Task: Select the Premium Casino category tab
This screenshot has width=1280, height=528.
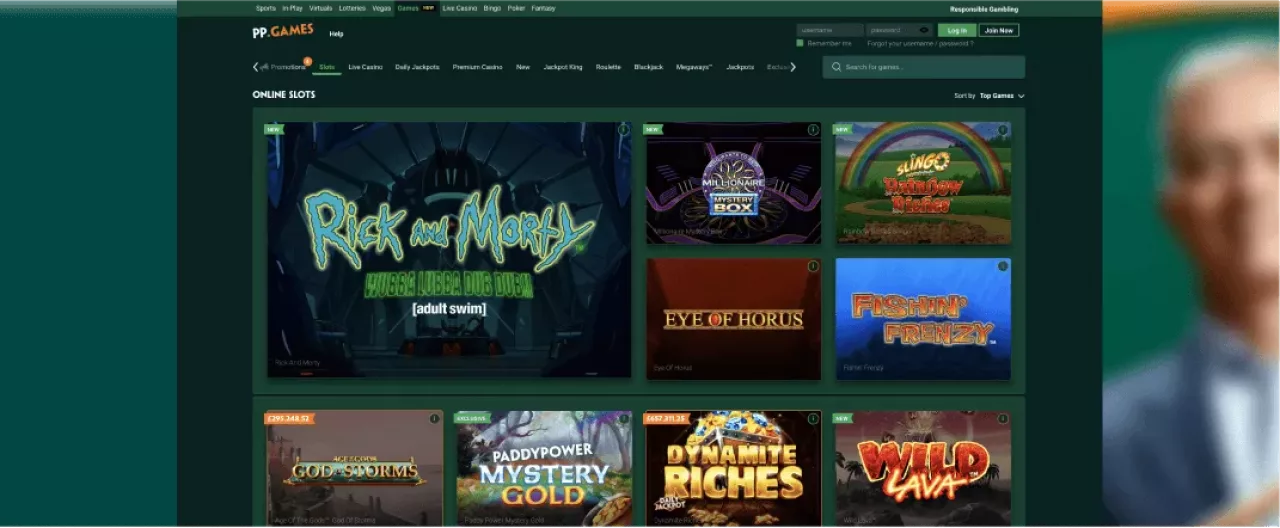Action: pyautogui.click(x=477, y=67)
